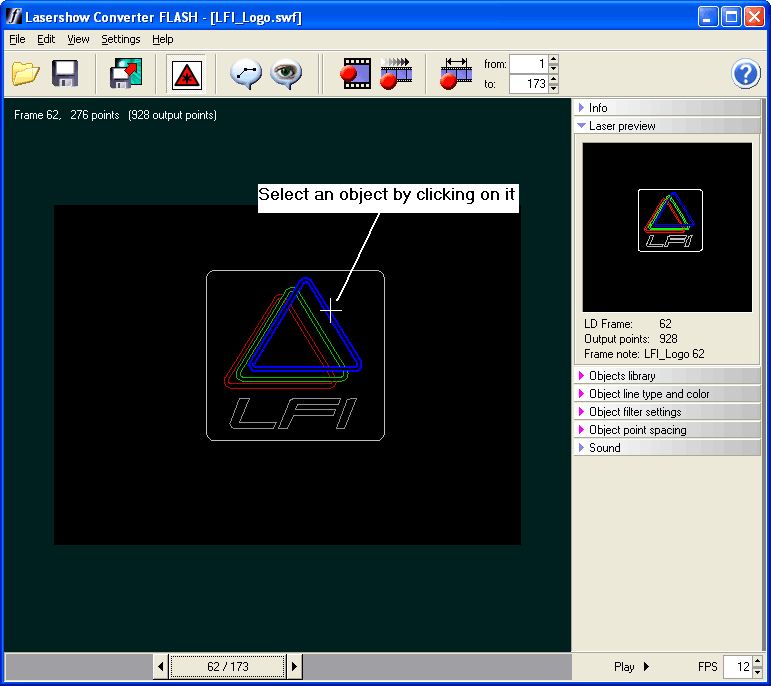Viewport: 771px width, 686px height.
Task: Expand Object filter settings panel
Action: coord(667,412)
